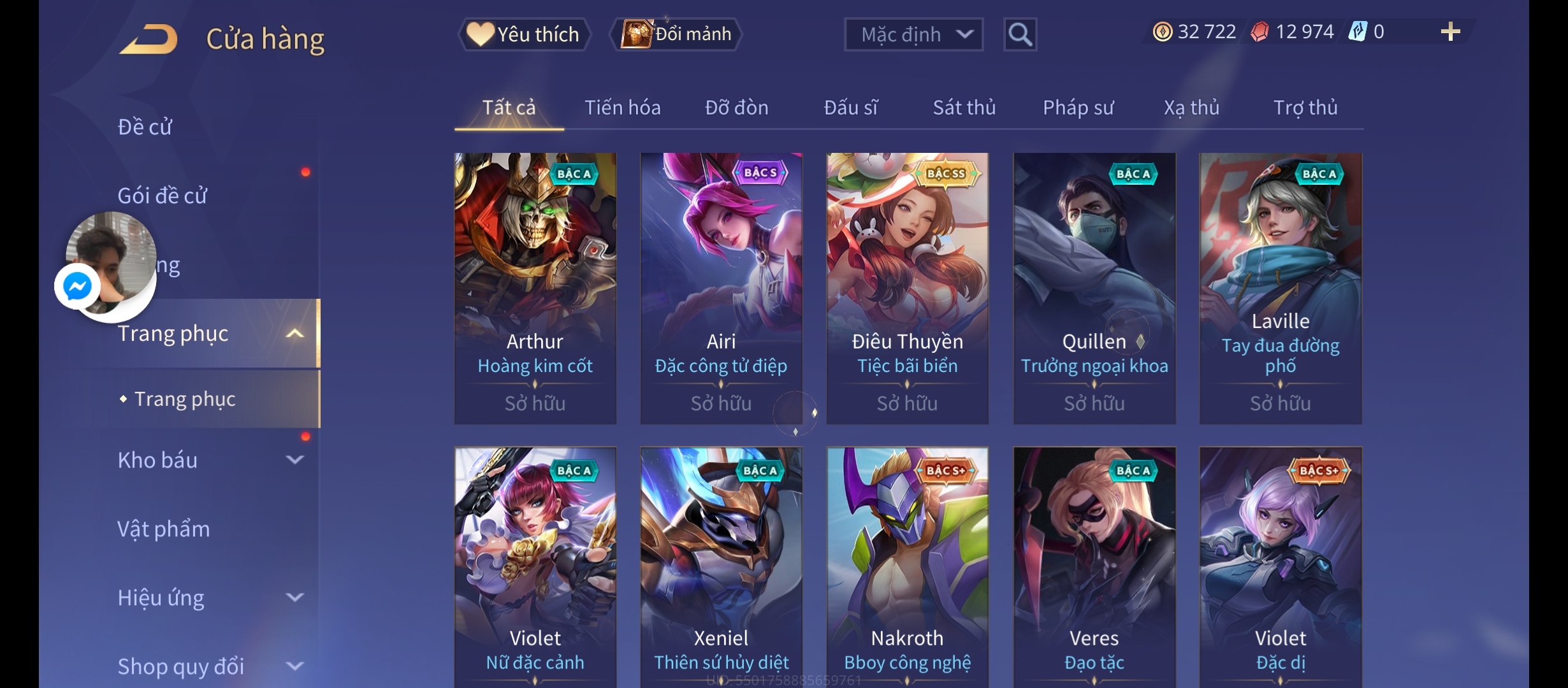
Task: Open the Mặc định sort dropdown
Action: coord(913,34)
